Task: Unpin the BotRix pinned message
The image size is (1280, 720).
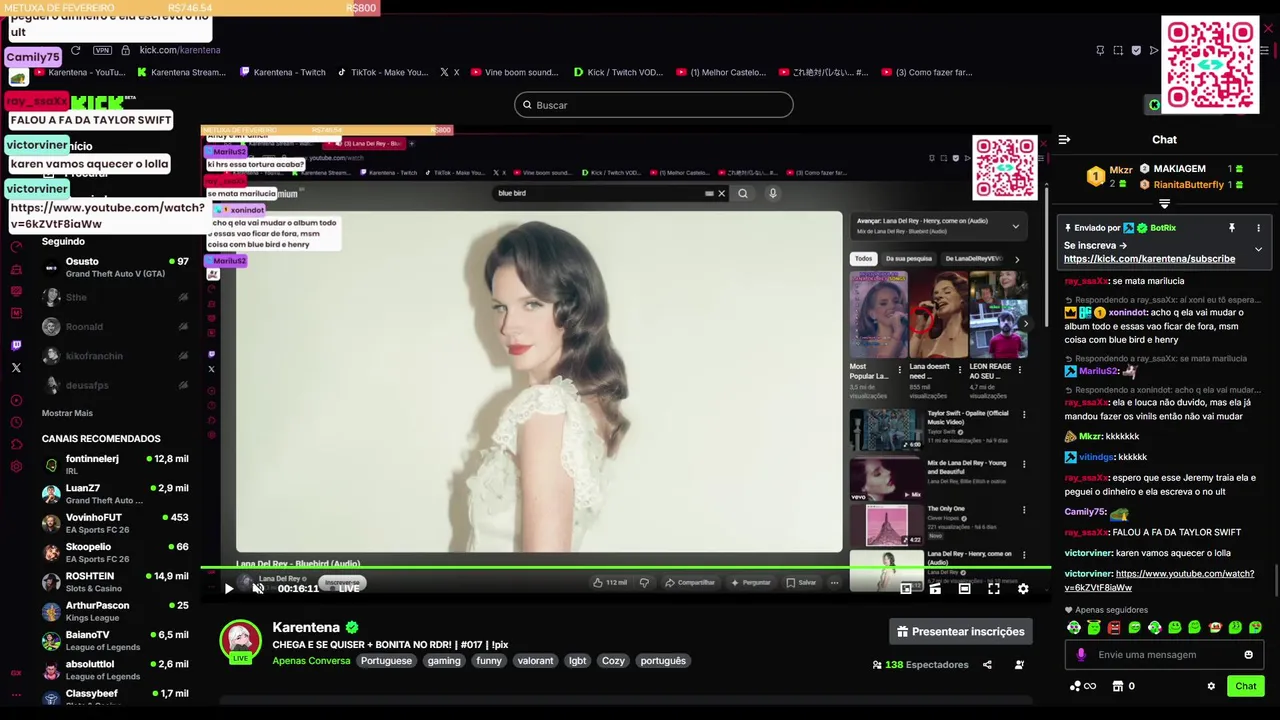Action: pyautogui.click(x=1232, y=228)
